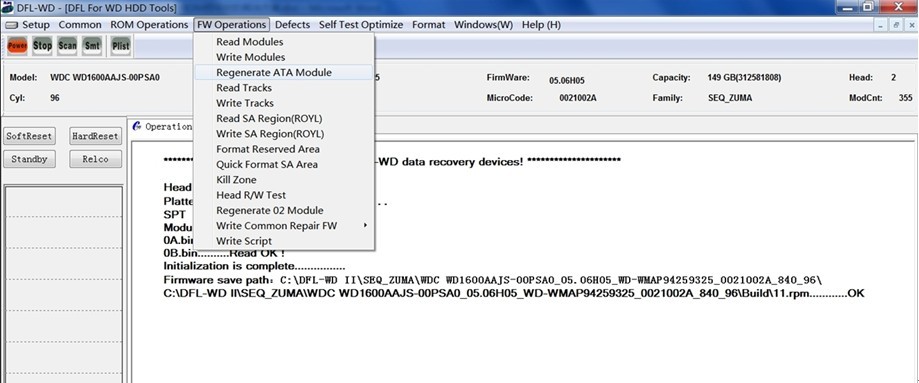Choose Read Tracks menu entry

(x=284, y=87)
